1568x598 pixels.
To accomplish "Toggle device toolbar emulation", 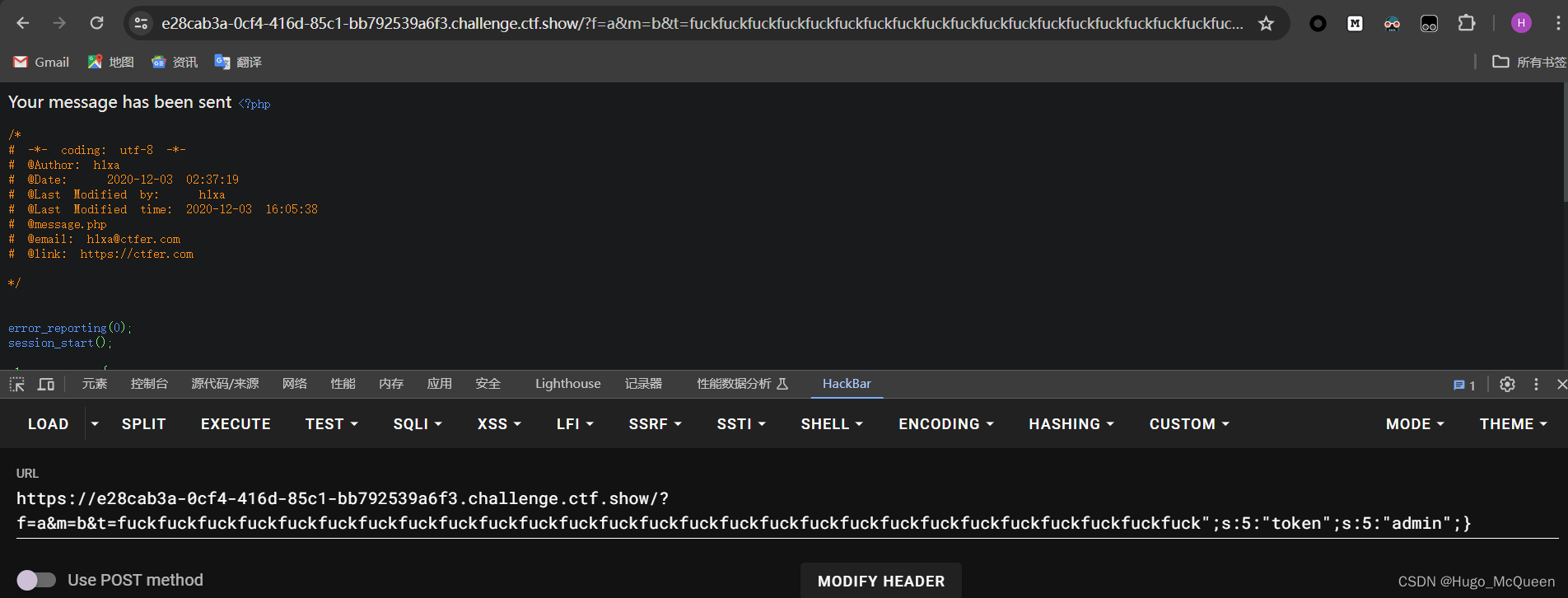I will coord(46,384).
